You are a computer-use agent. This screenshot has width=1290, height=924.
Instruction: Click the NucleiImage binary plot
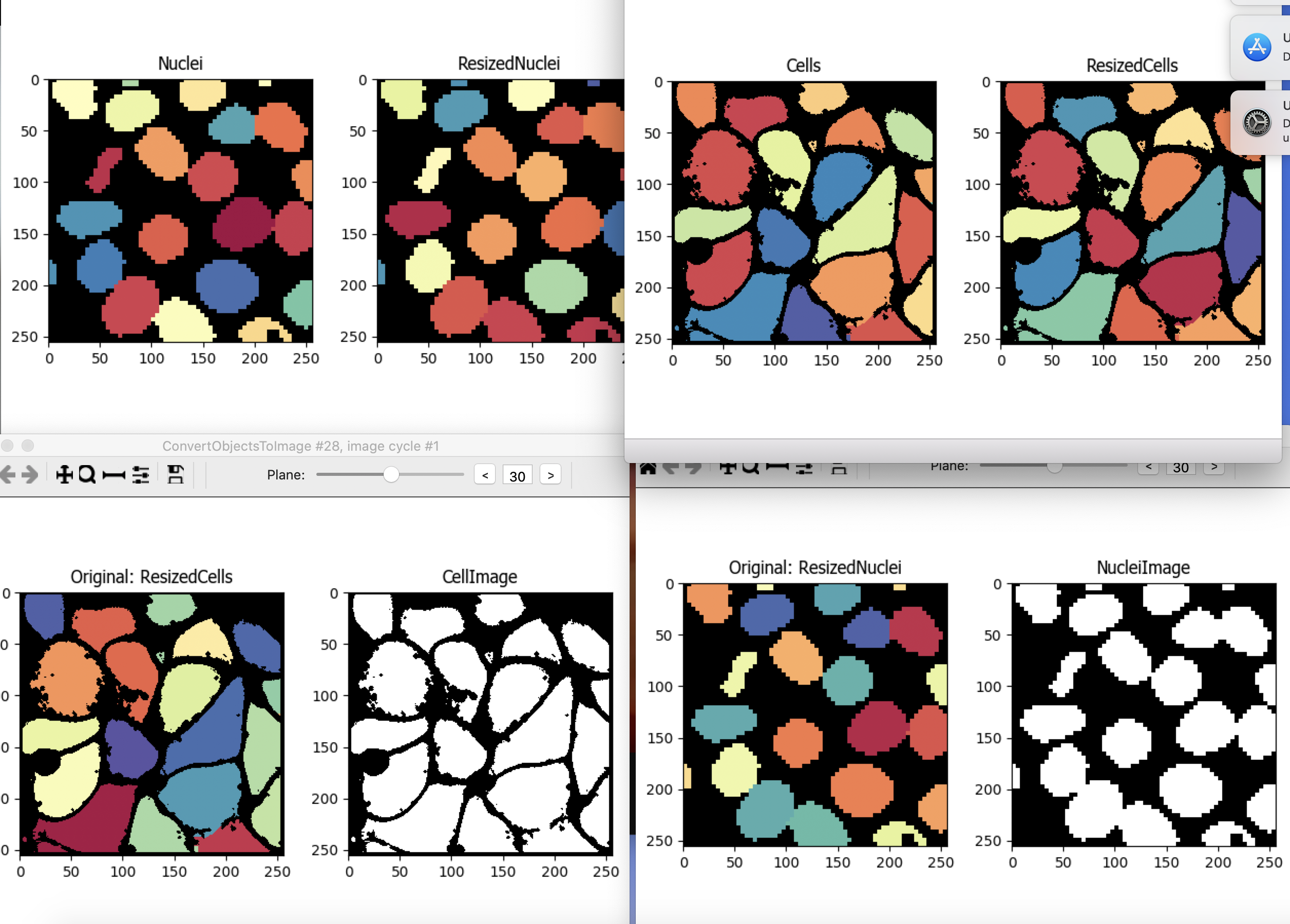(1144, 715)
